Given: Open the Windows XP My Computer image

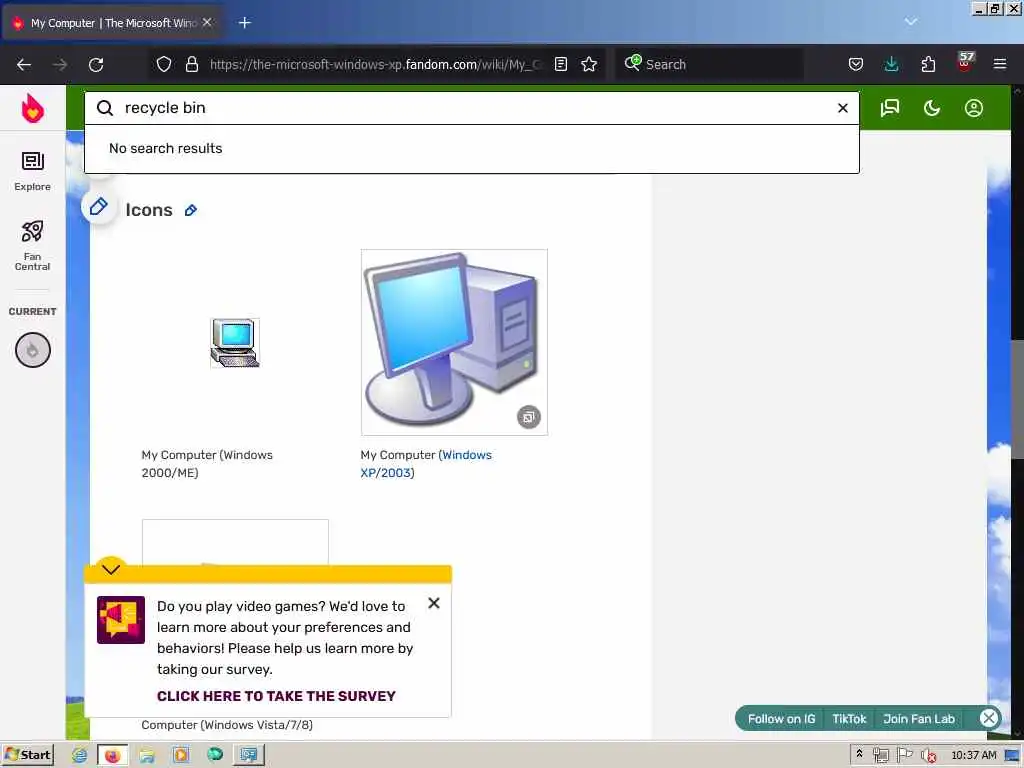Looking at the screenshot, I should click(x=454, y=342).
